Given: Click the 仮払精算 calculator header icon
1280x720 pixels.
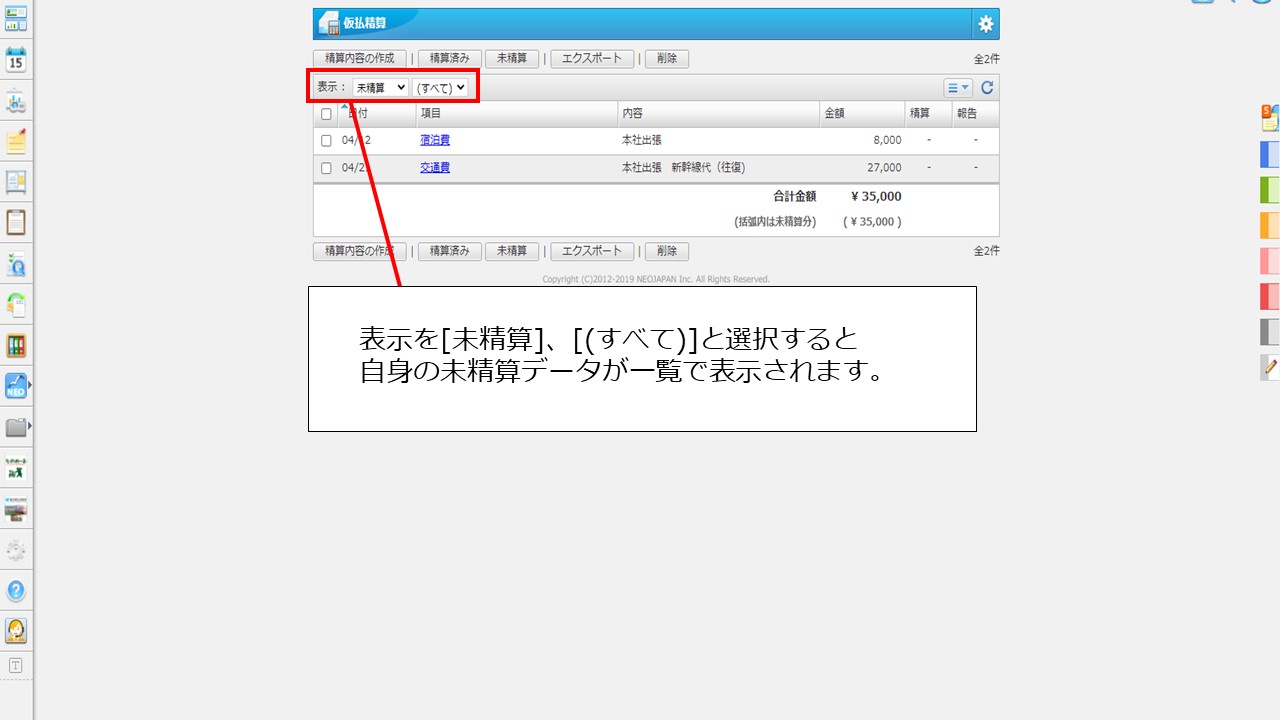Looking at the screenshot, I should click(x=329, y=24).
